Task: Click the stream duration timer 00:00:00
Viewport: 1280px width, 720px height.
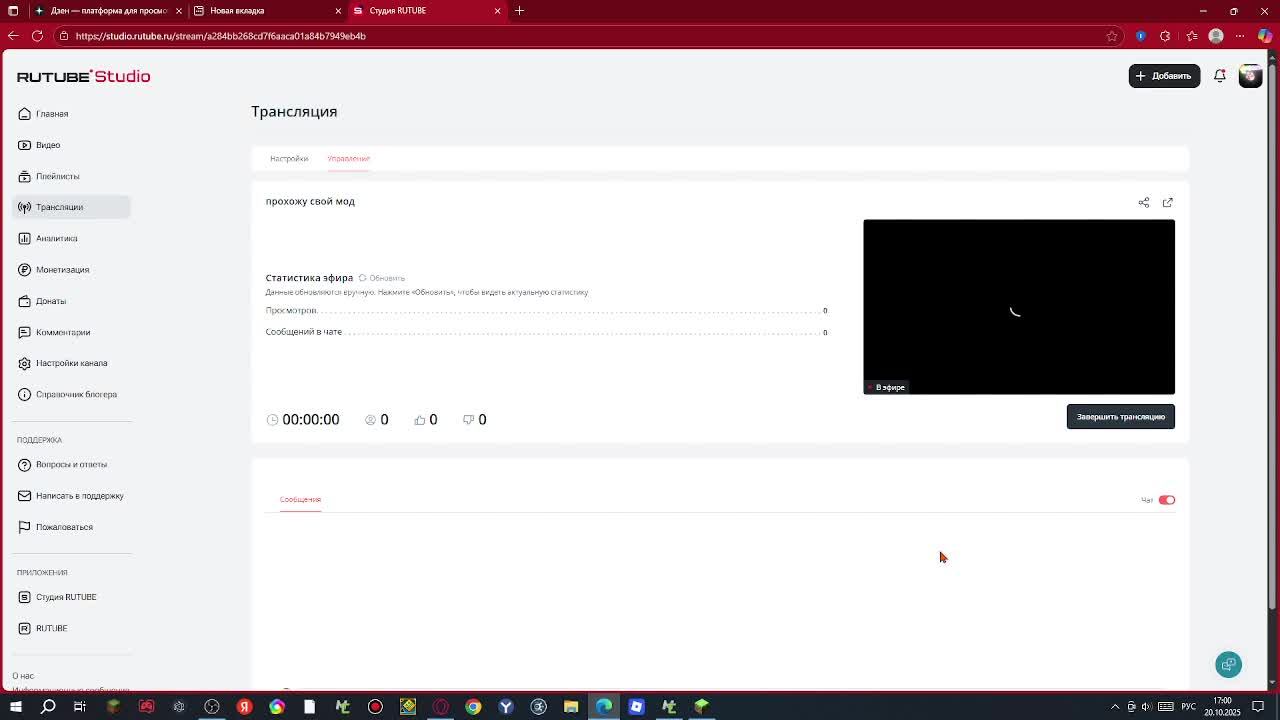Action: tap(303, 420)
